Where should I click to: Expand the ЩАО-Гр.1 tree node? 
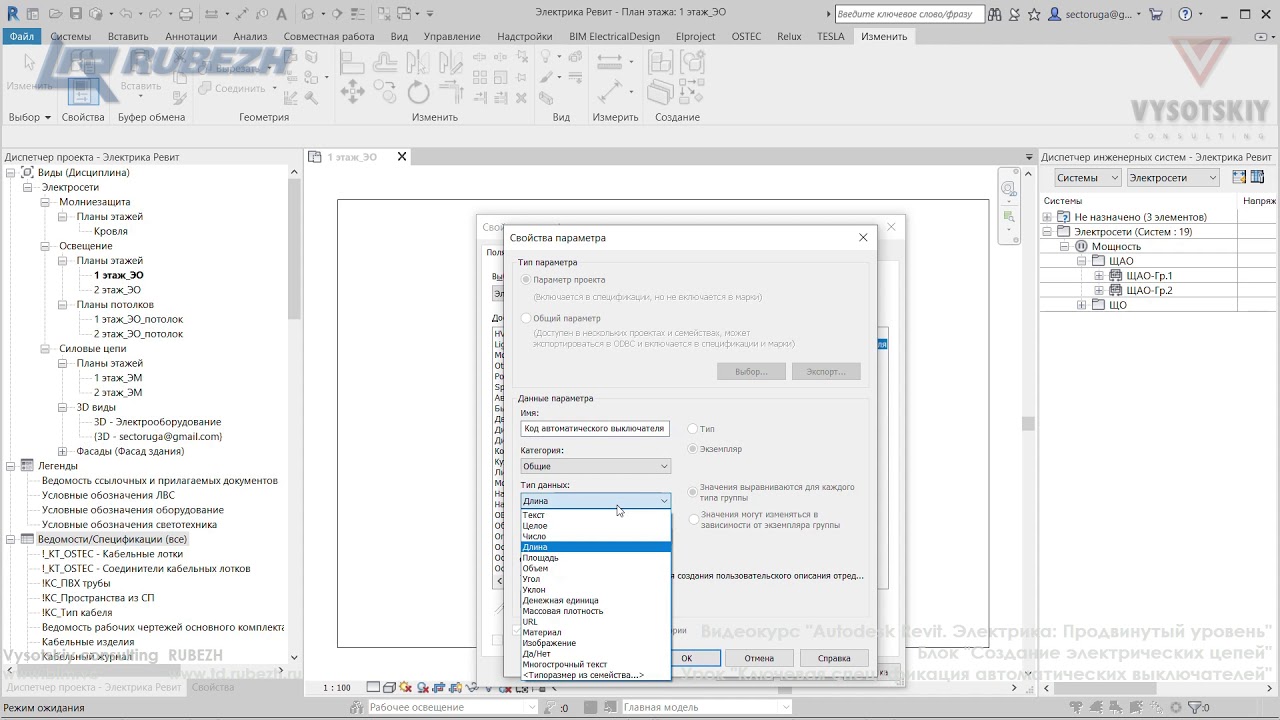coord(1099,276)
